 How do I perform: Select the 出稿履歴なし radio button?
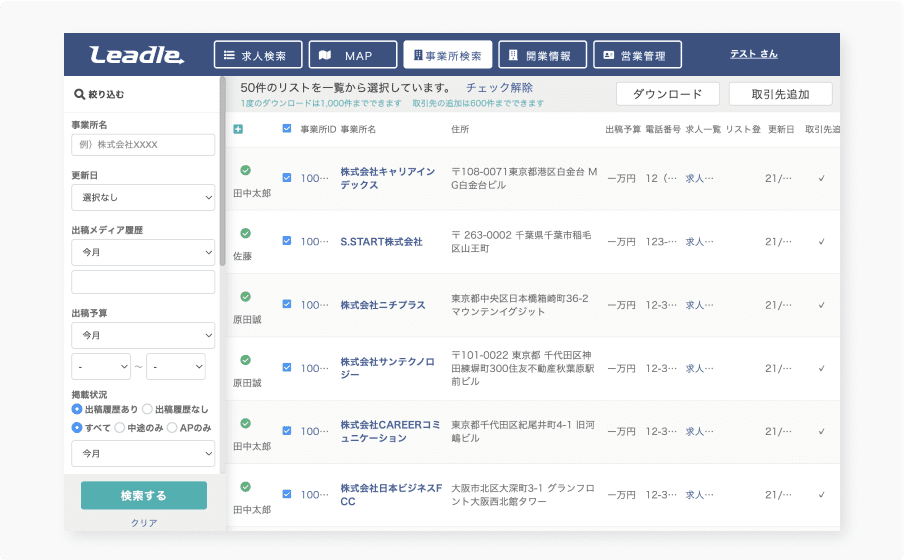pos(147,409)
